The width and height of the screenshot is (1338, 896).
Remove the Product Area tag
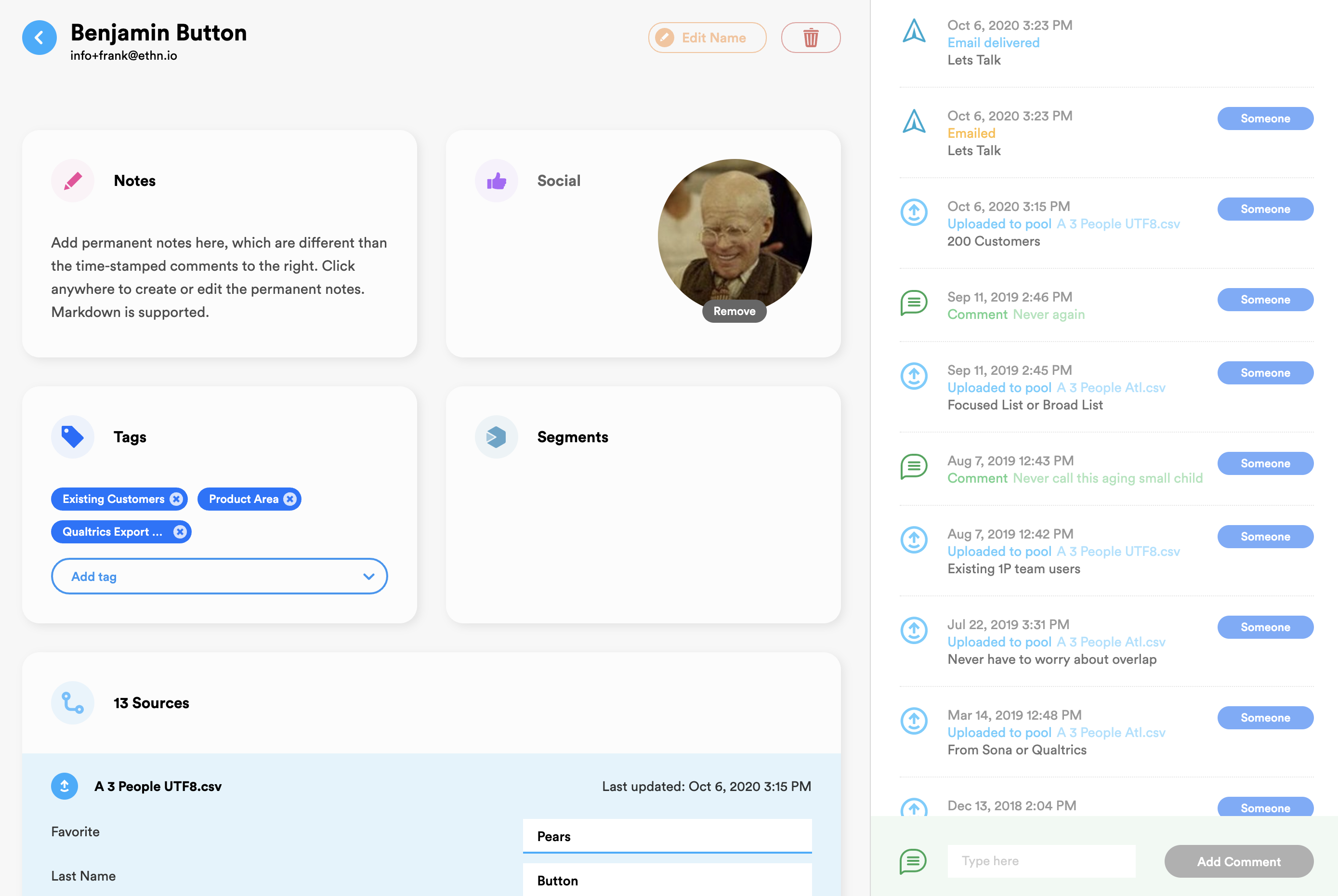(290, 499)
